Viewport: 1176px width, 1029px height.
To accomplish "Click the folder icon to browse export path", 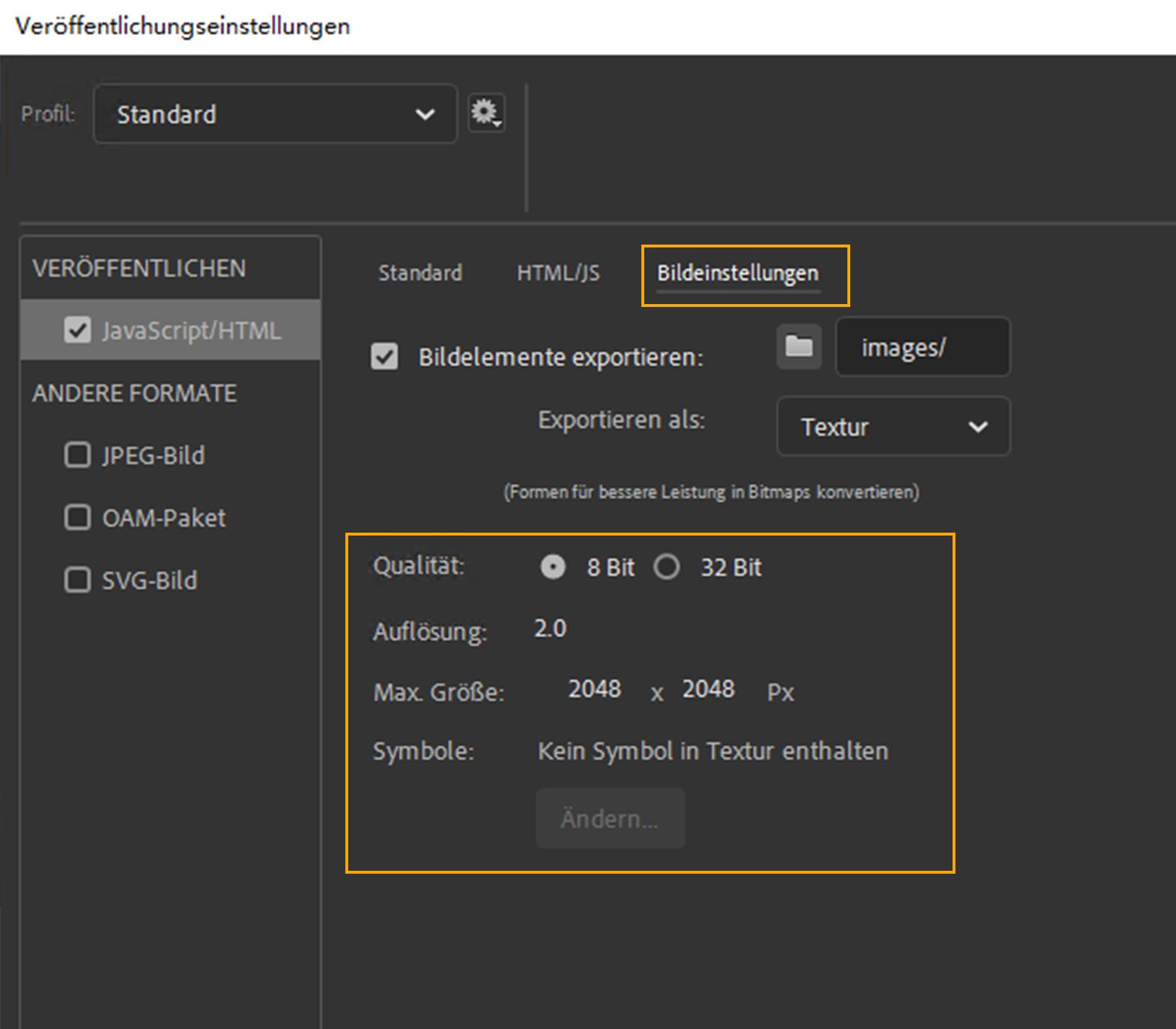I will click(798, 347).
